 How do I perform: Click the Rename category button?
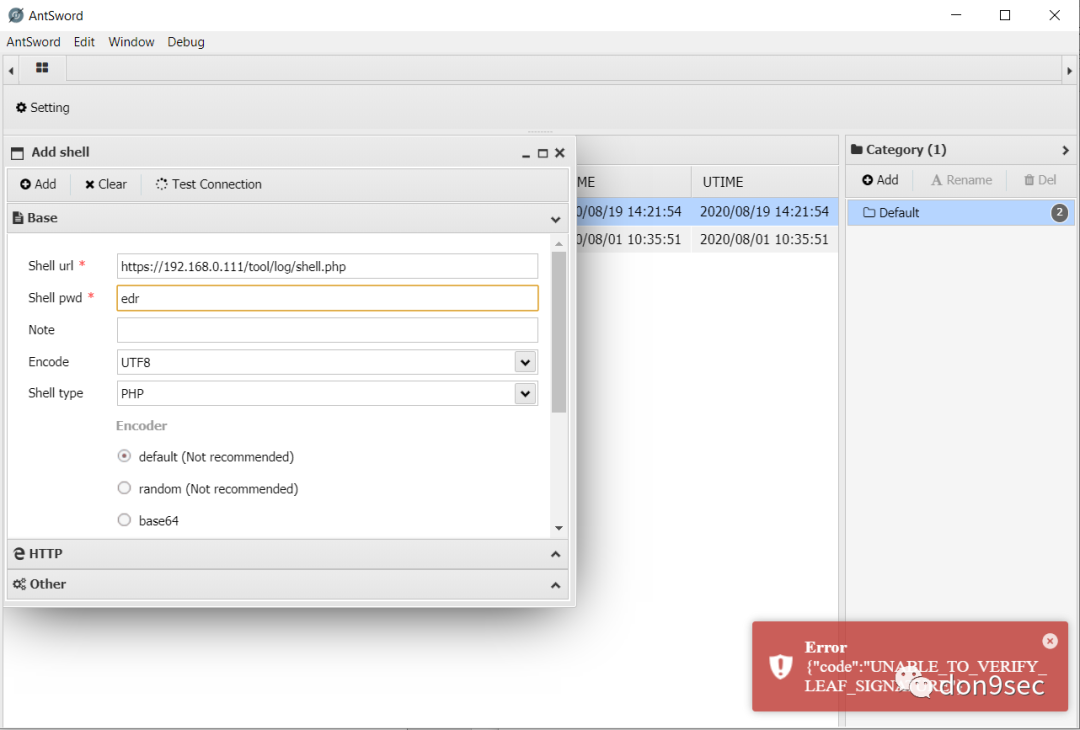pyautogui.click(x=962, y=180)
